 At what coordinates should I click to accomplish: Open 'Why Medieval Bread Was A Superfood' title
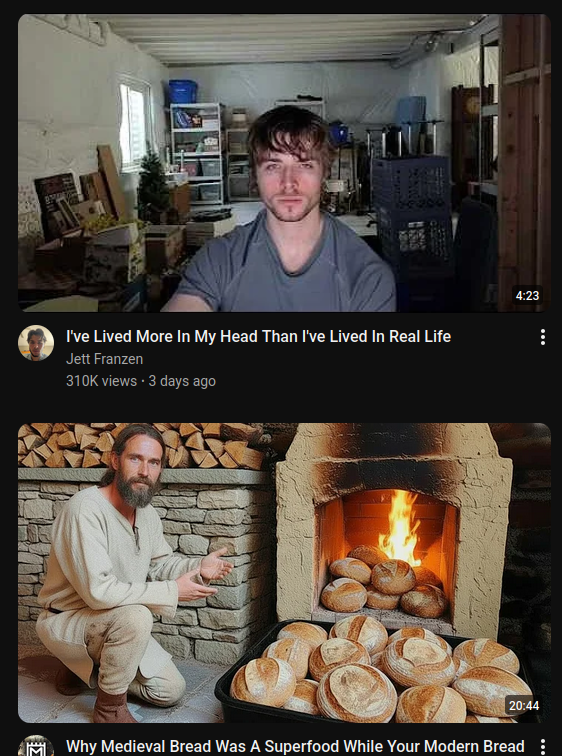point(295,746)
